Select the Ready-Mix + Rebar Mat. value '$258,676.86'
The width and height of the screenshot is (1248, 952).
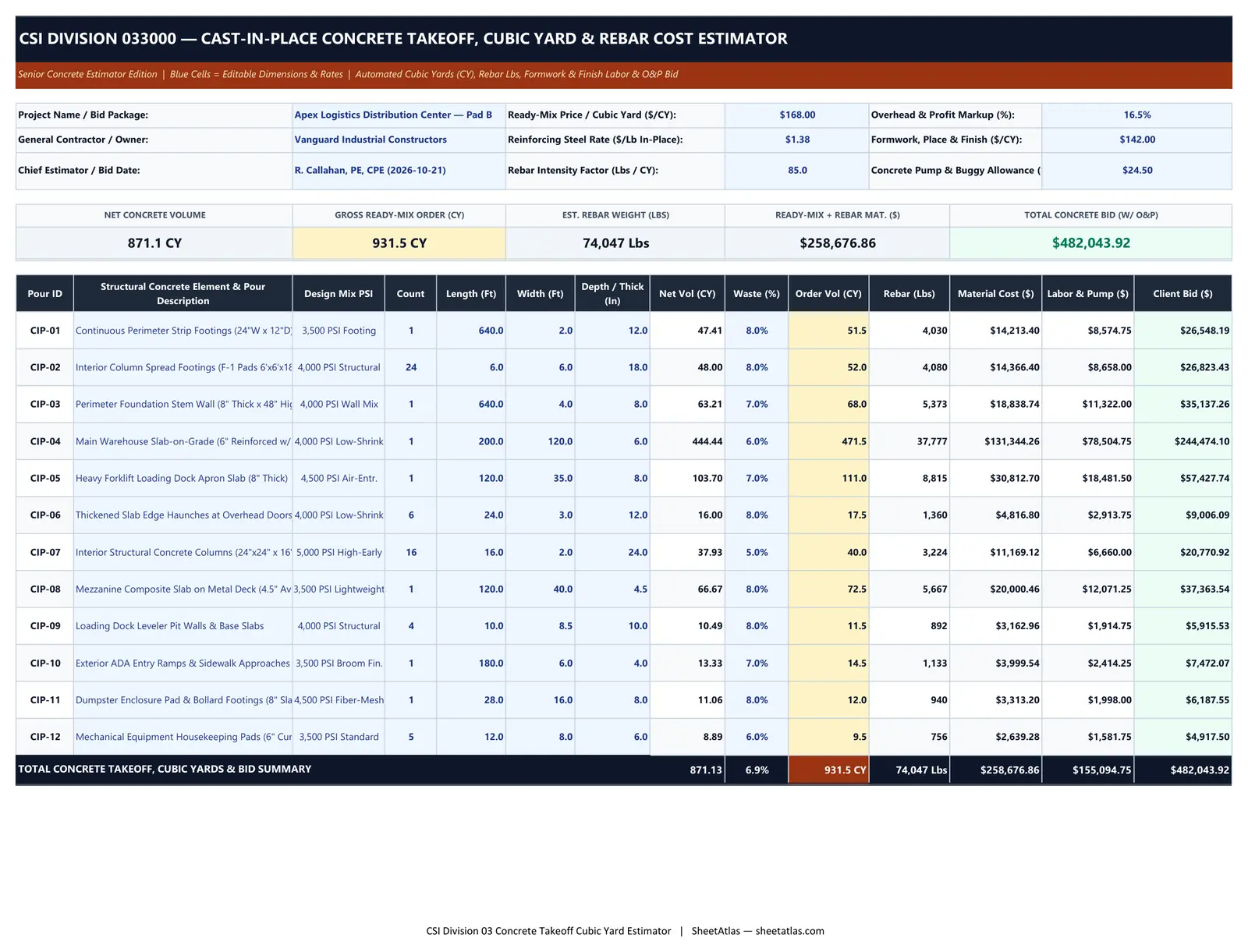[838, 243]
